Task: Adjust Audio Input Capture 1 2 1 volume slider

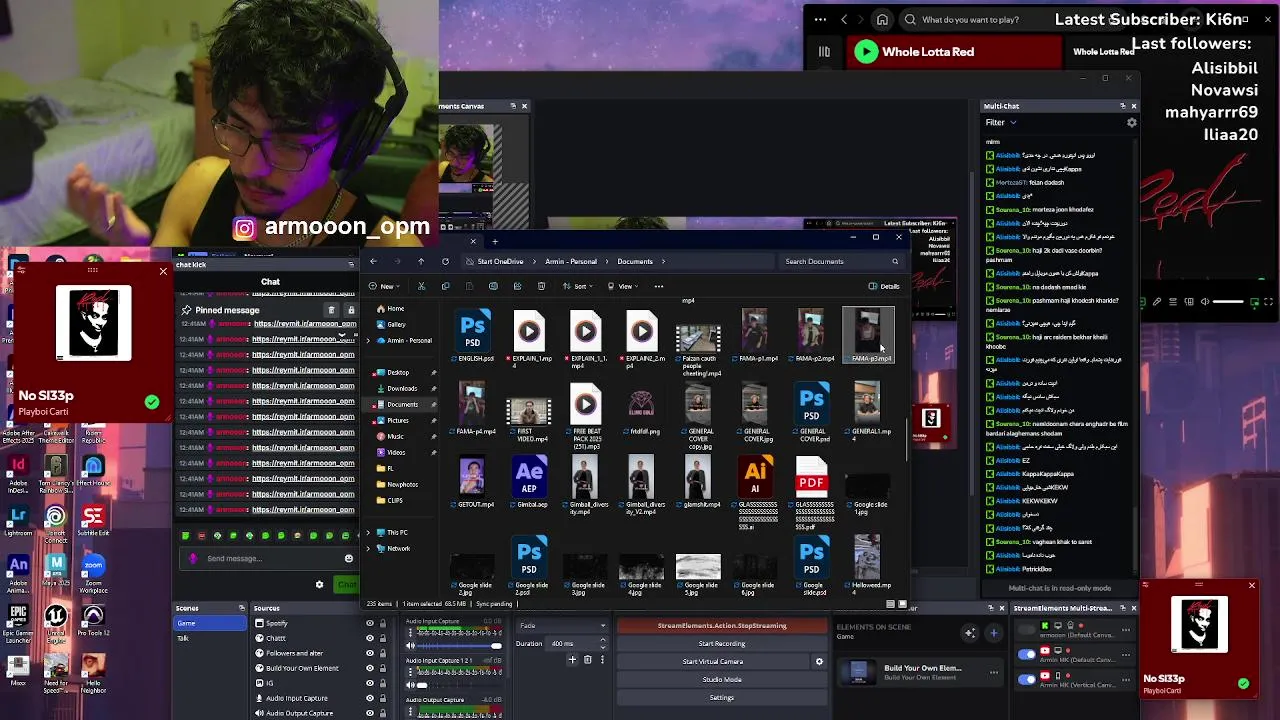Action: coord(459,685)
